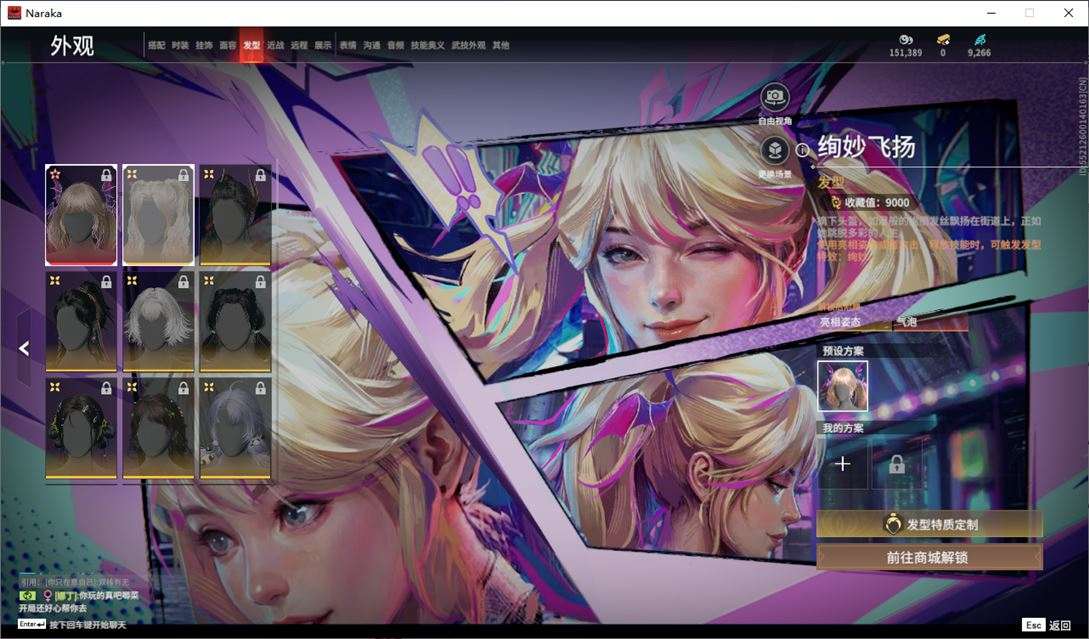This screenshot has height=639, width=1089.
Task: Switch to the 时装 tab
Action: (180, 45)
